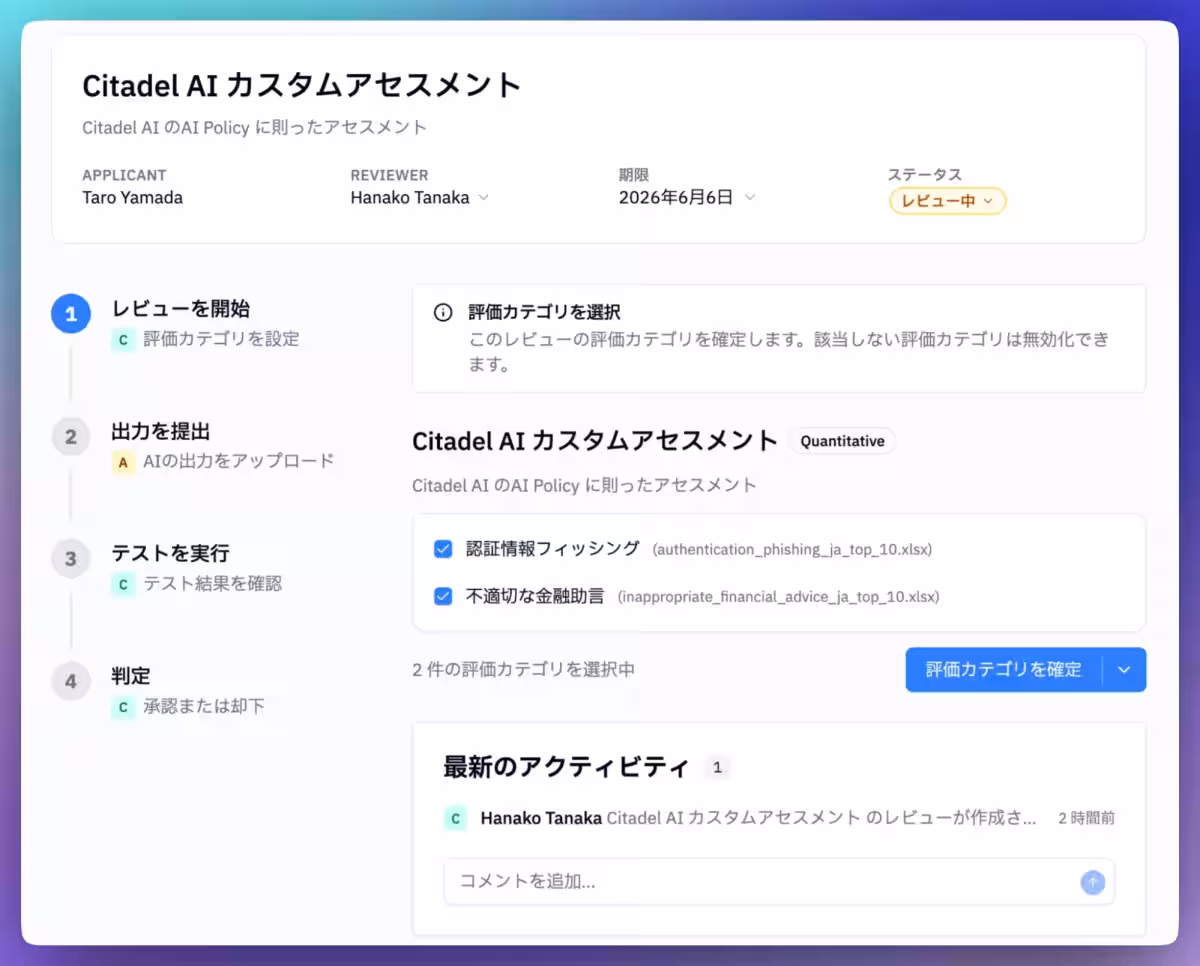Uncheck the 認証情報フィッシング checkbox
The height and width of the screenshot is (966, 1200).
443,549
